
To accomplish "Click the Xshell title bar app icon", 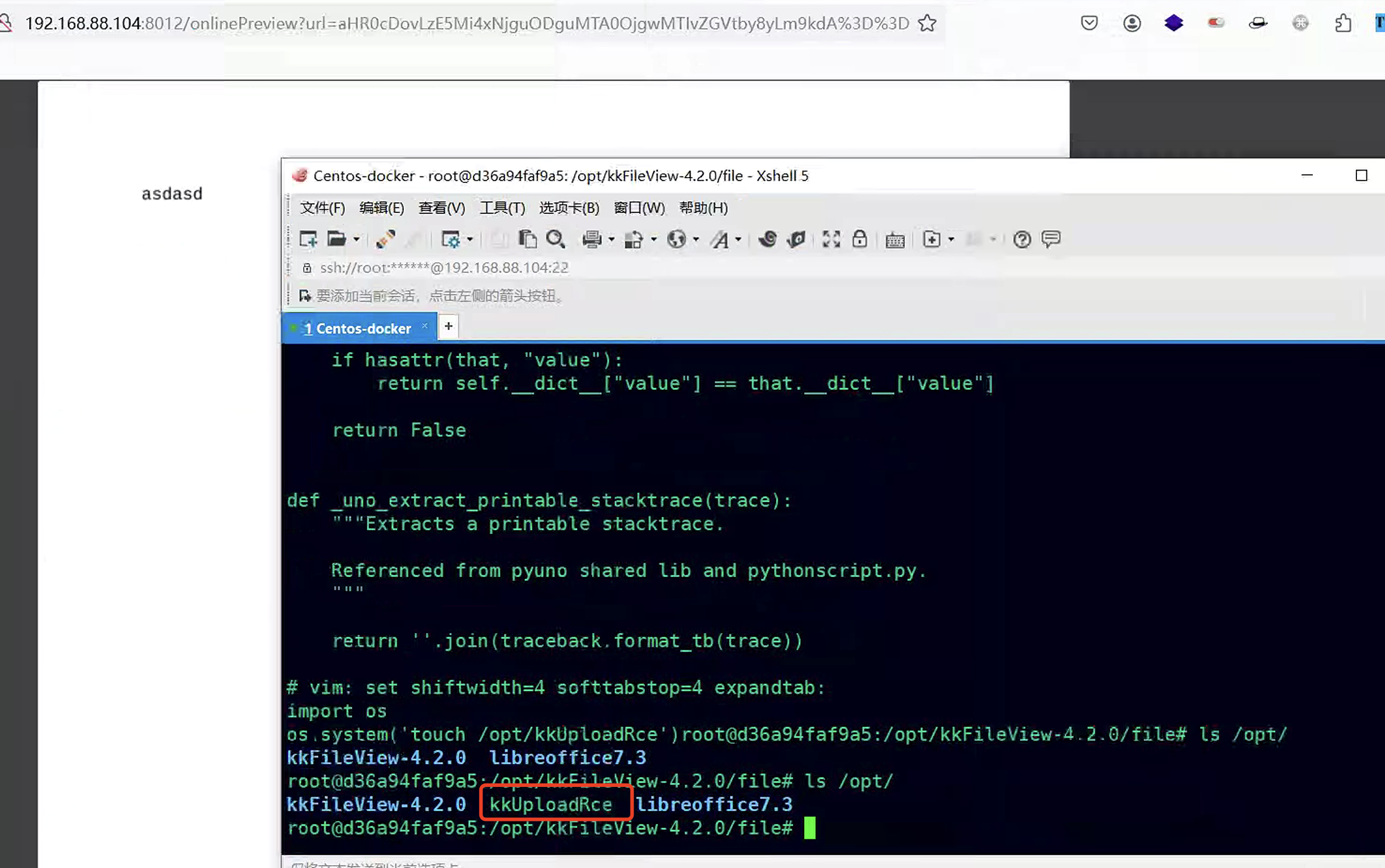I will (299, 175).
